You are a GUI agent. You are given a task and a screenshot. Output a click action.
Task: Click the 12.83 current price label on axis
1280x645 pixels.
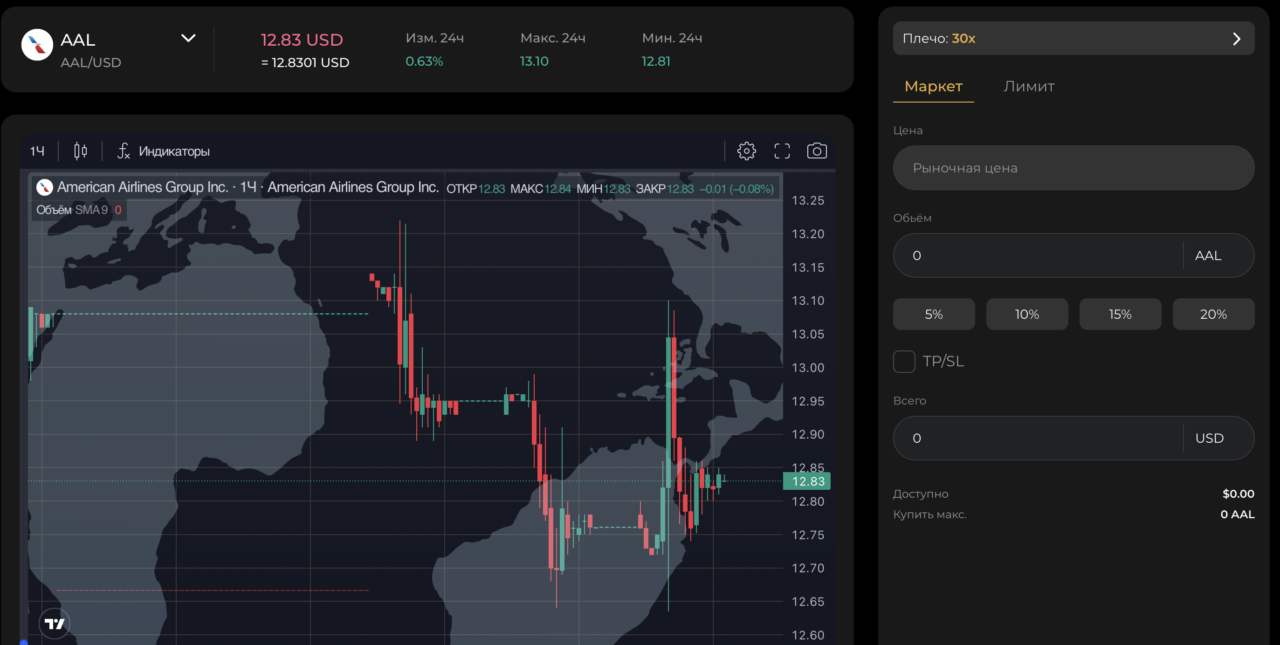point(807,481)
